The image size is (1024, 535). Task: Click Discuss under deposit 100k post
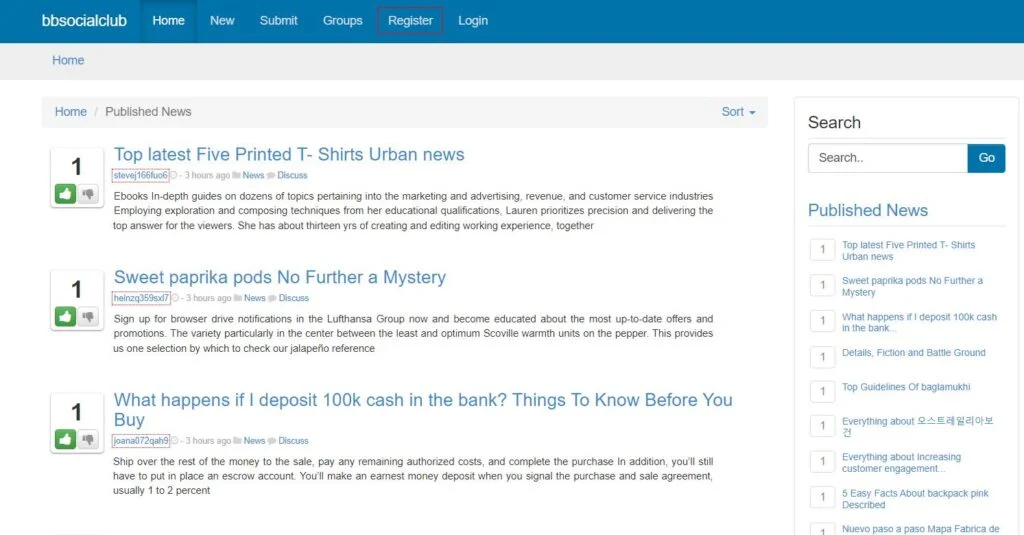(293, 441)
